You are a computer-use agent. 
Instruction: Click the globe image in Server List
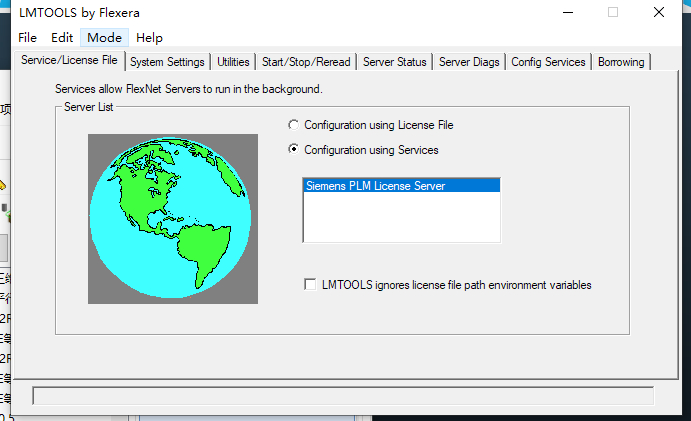pos(173,219)
